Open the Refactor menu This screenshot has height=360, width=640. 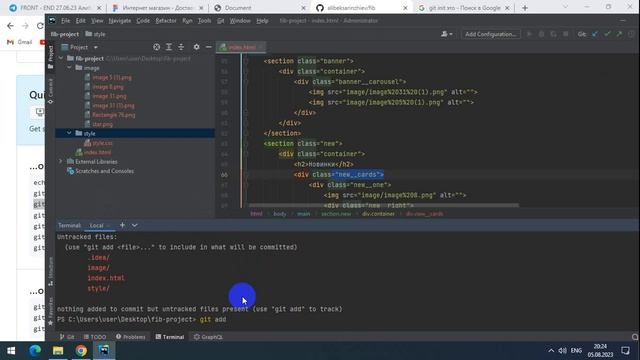click(x=166, y=20)
